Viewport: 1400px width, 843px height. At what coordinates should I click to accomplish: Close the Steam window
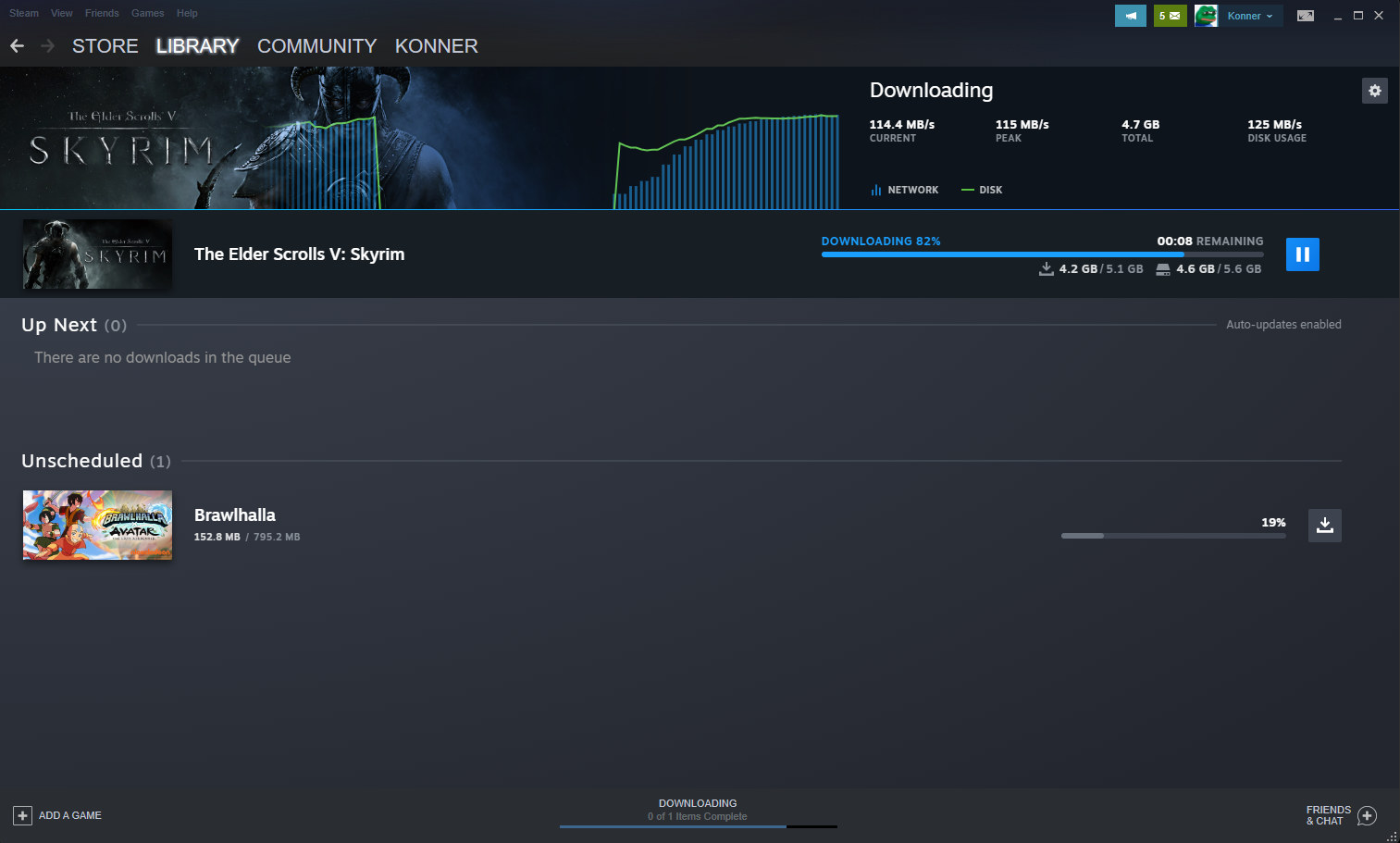pos(1379,16)
